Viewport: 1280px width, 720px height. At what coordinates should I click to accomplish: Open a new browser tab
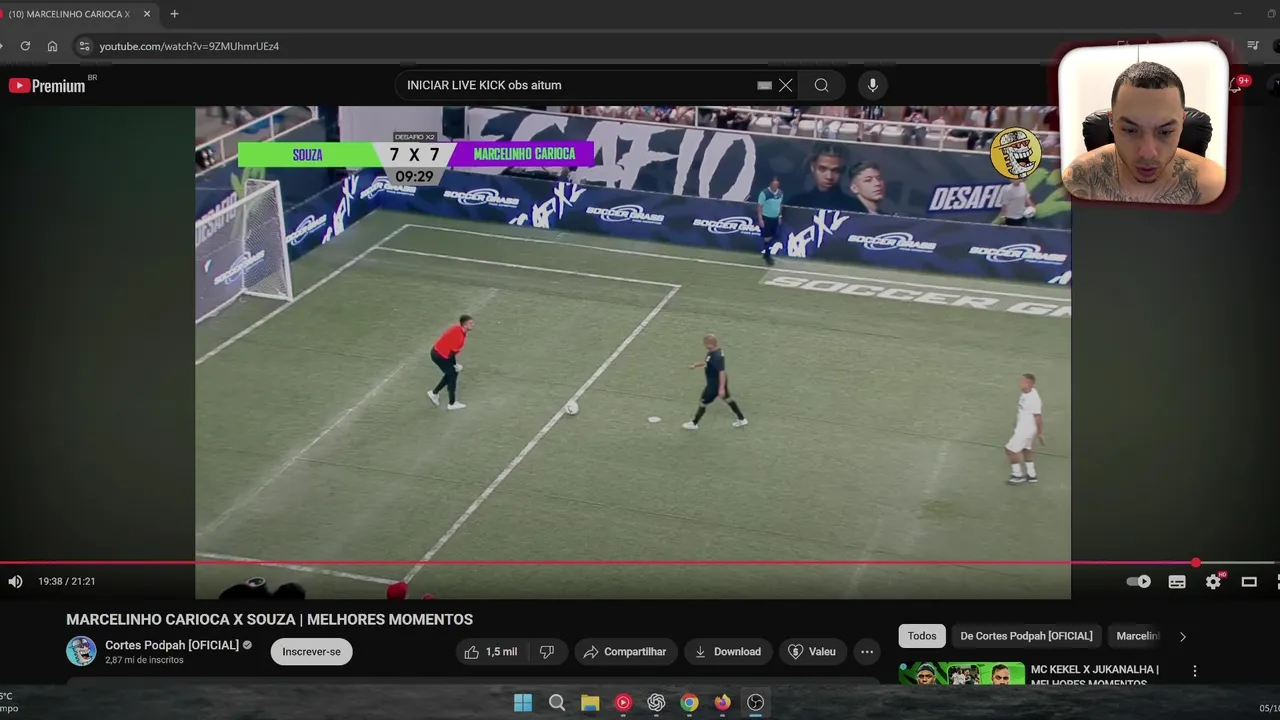click(x=174, y=14)
